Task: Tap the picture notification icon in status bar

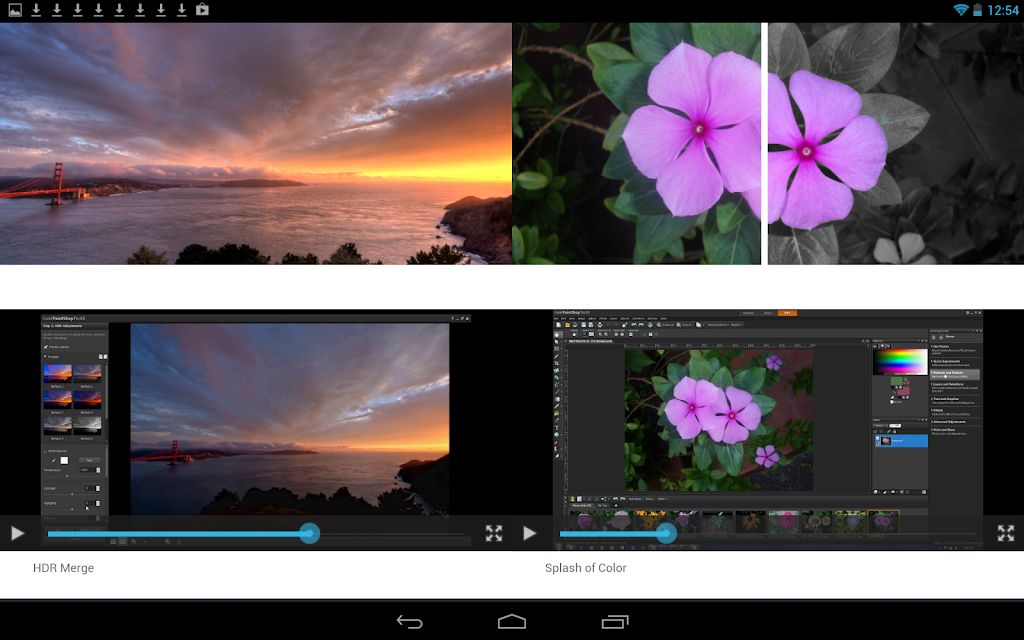Action: (14, 10)
